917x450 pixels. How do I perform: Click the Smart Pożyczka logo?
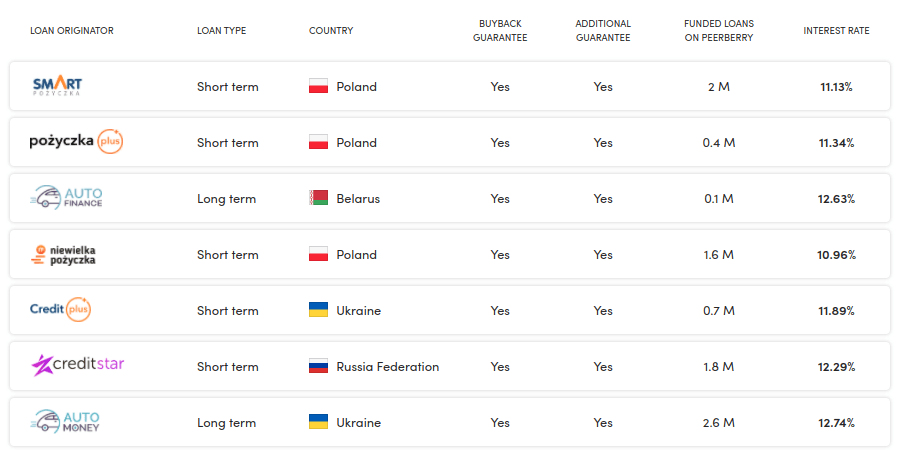(57, 86)
